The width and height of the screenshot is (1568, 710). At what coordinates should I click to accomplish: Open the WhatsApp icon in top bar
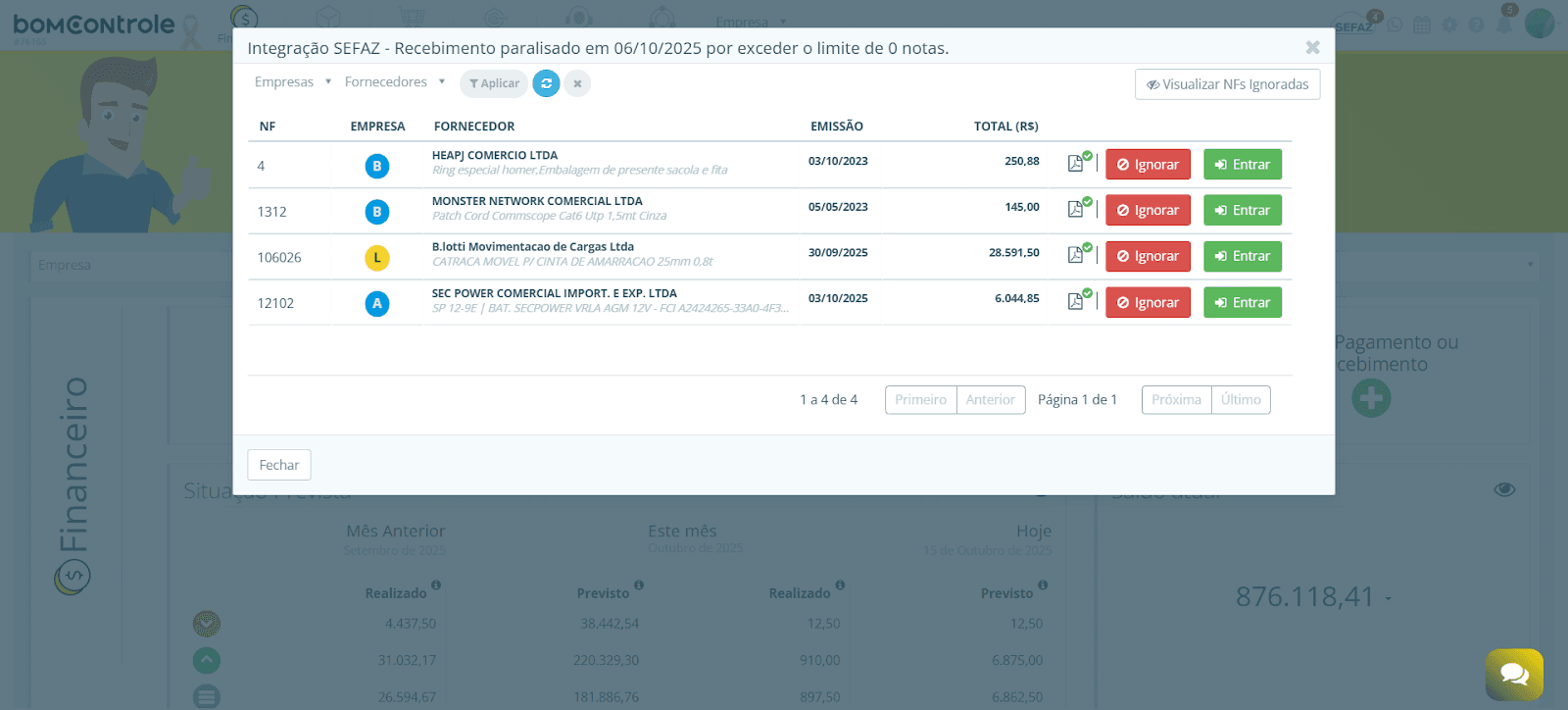point(1396,25)
